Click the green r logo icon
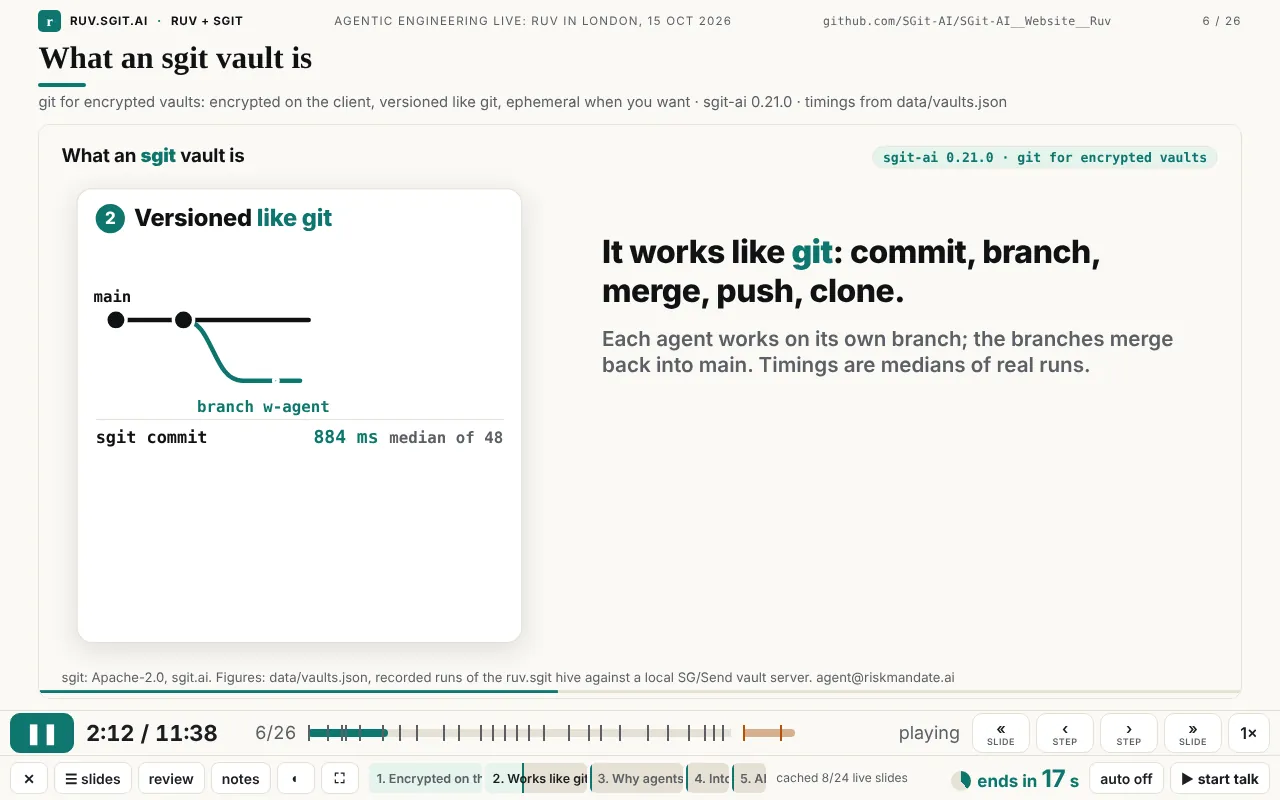Image resolution: width=1280 pixels, height=800 pixels. 50,20
